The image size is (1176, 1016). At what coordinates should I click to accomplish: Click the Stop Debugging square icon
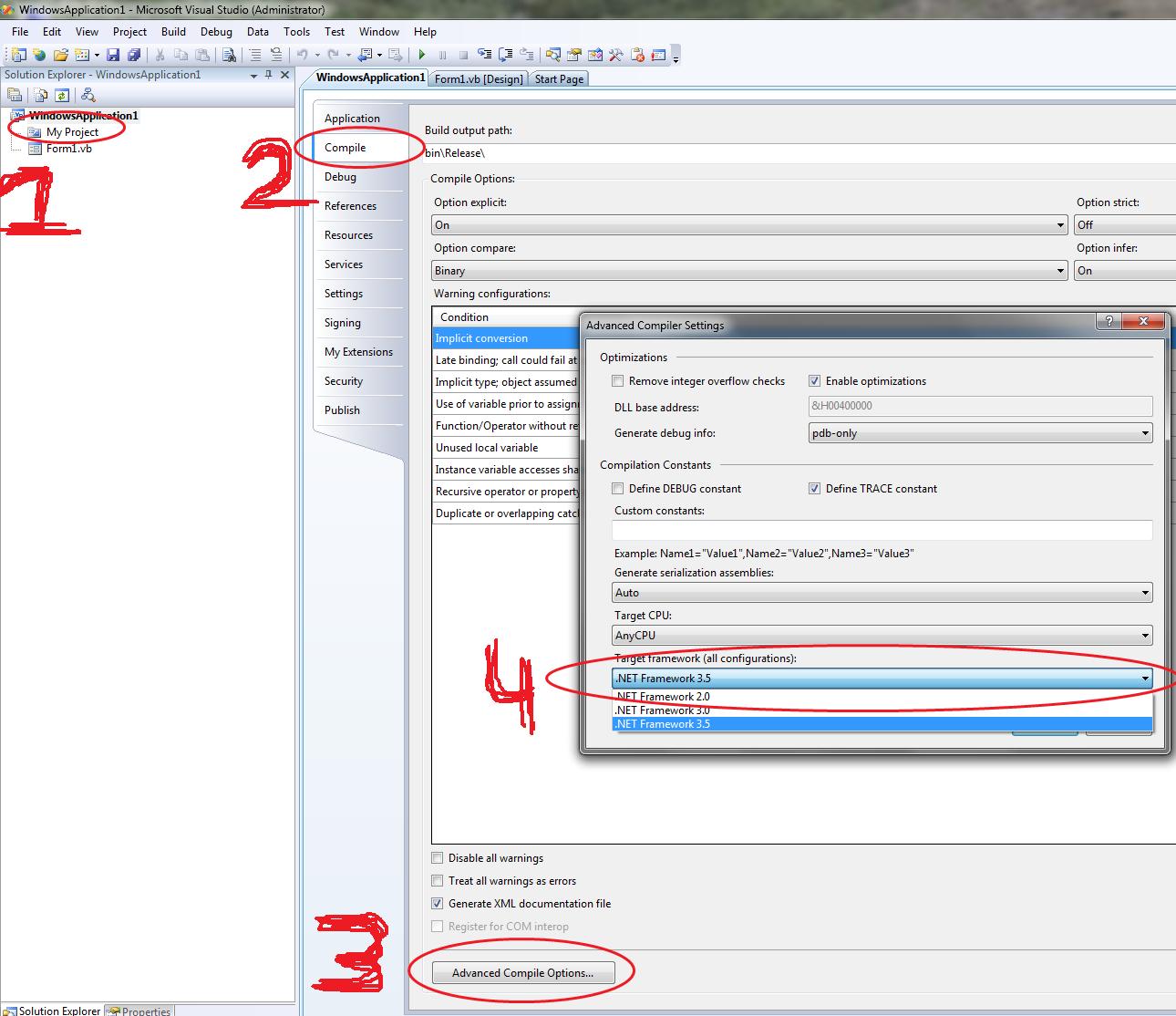[x=463, y=55]
